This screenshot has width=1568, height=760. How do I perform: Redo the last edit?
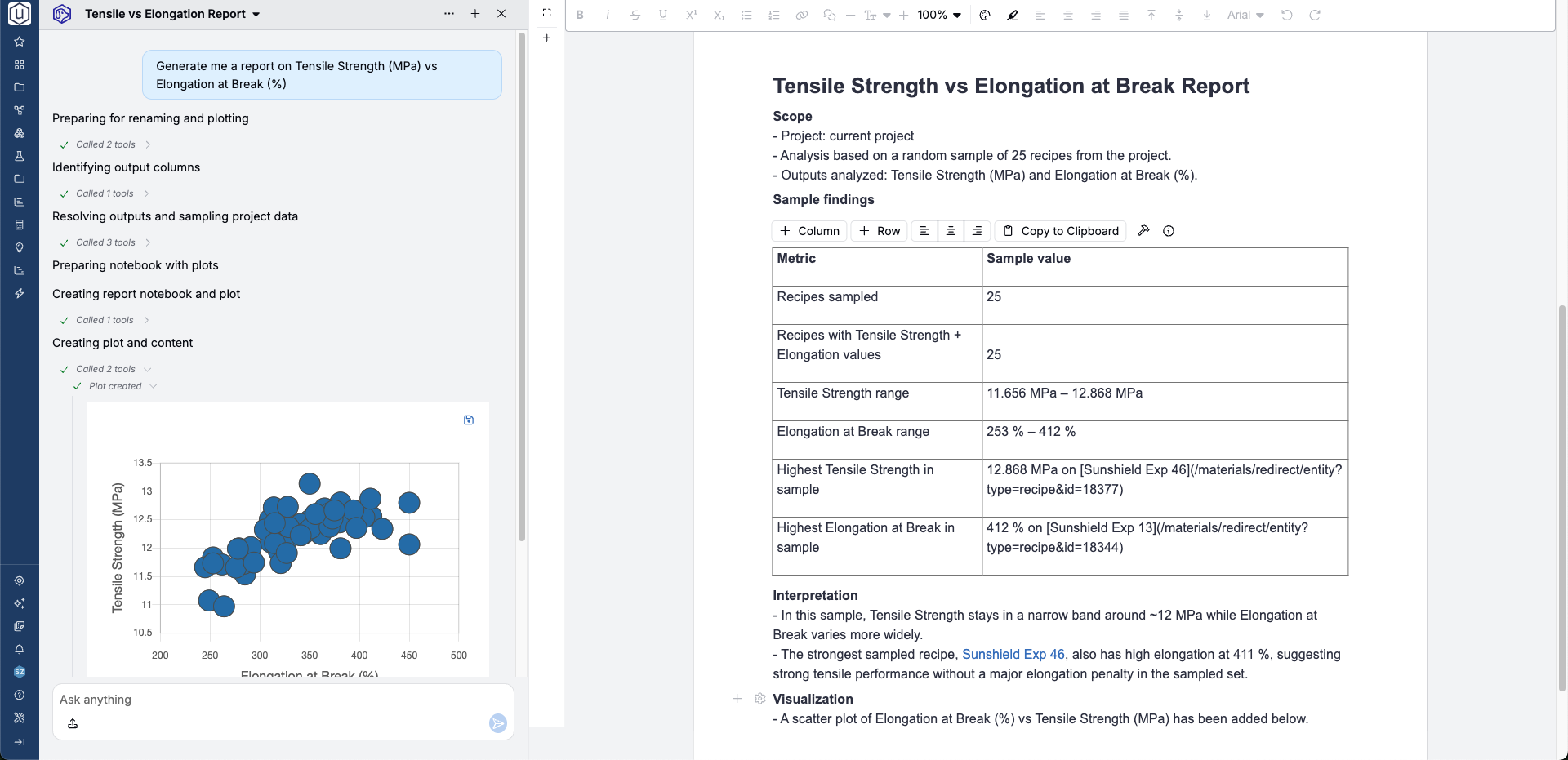click(x=1315, y=15)
